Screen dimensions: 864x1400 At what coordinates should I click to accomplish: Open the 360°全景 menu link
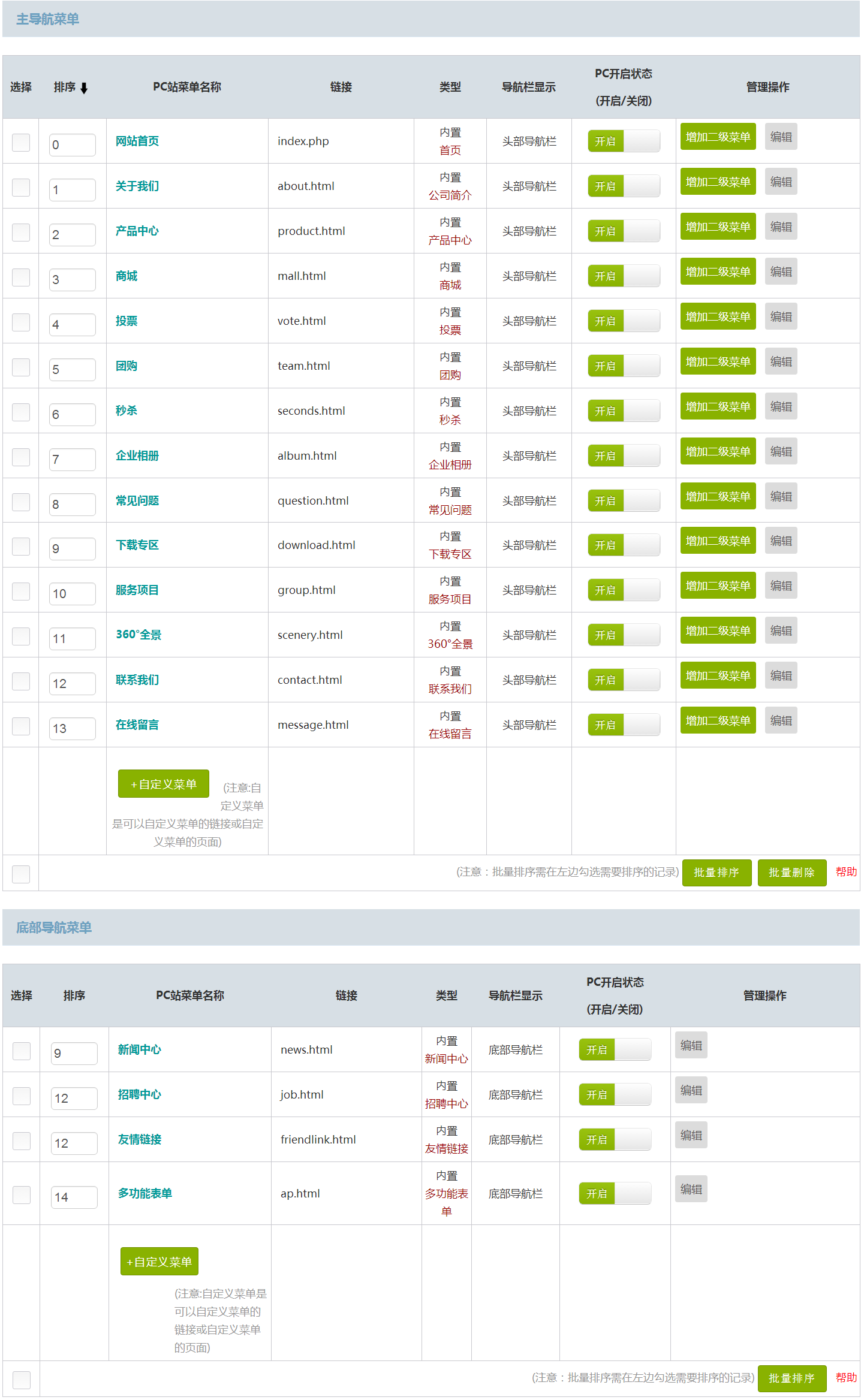click(x=139, y=635)
